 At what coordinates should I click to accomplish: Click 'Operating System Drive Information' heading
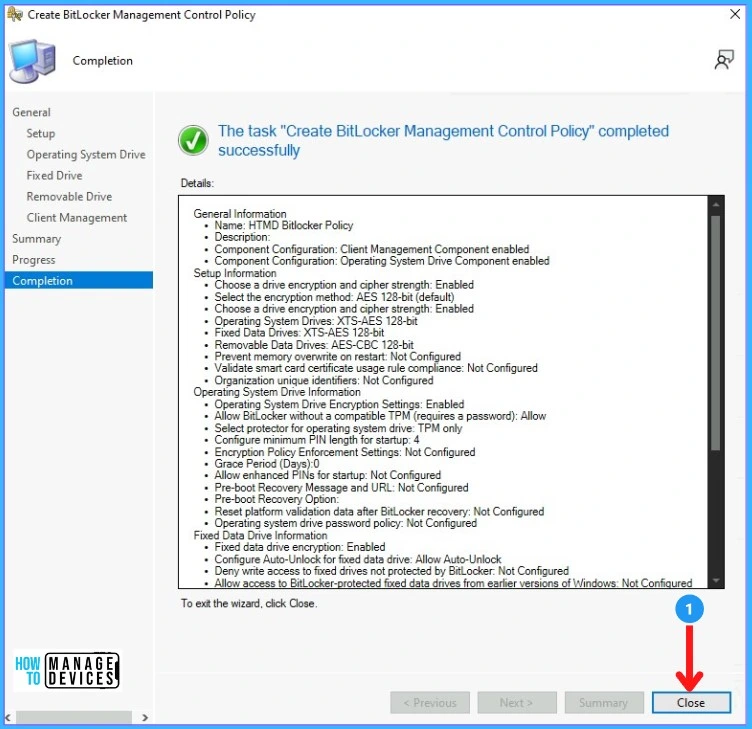pyautogui.click(x=277, y=392)
